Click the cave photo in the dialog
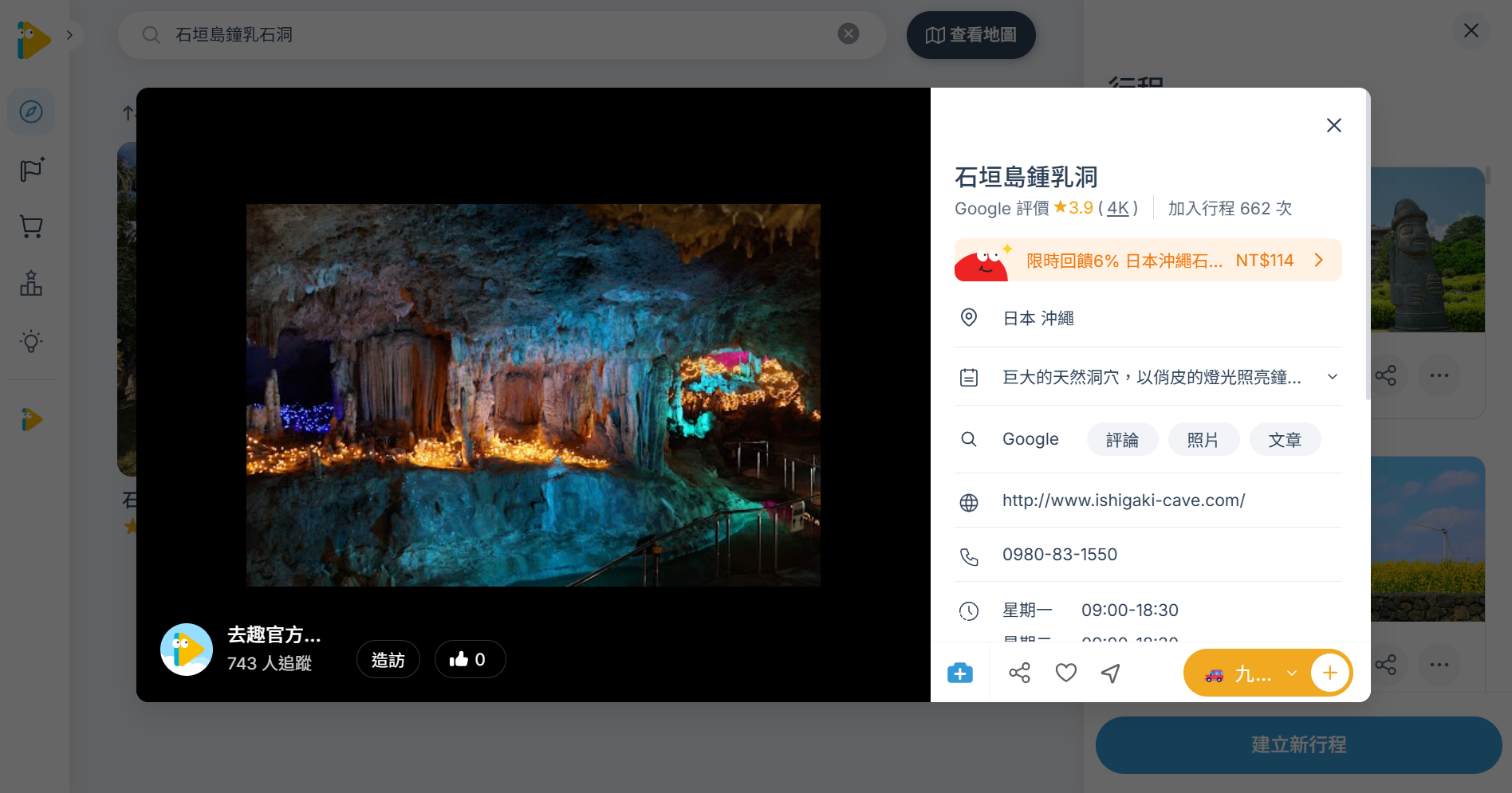 coord(533,395)
